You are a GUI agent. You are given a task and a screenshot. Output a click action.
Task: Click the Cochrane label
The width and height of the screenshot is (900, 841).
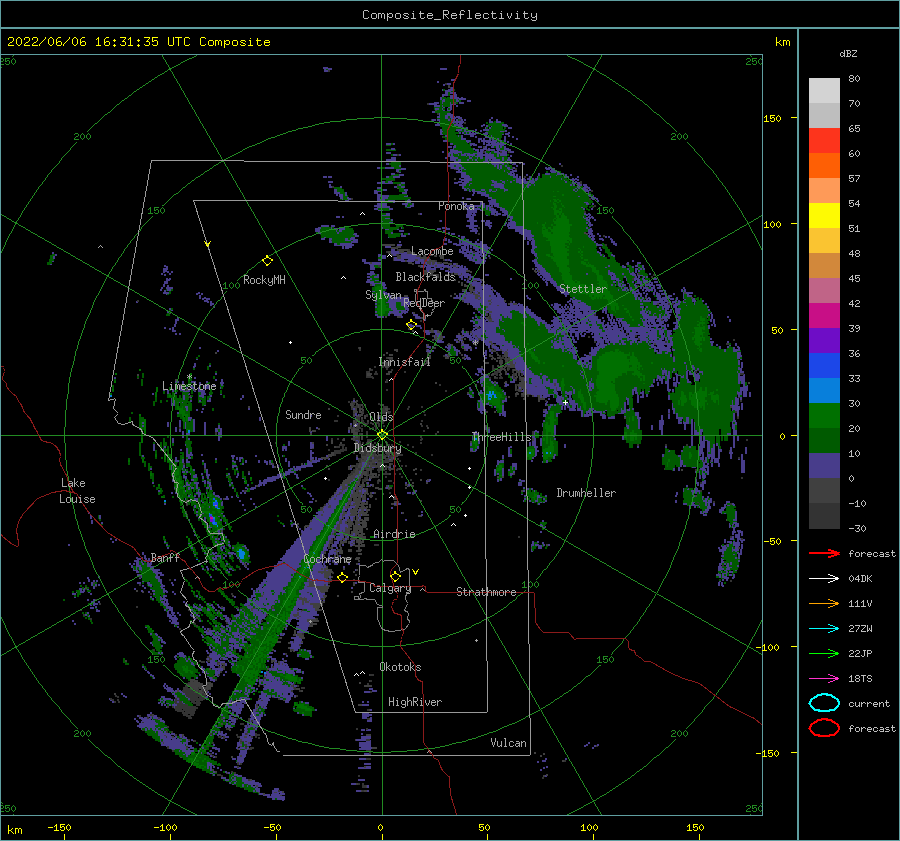(327, 559)
